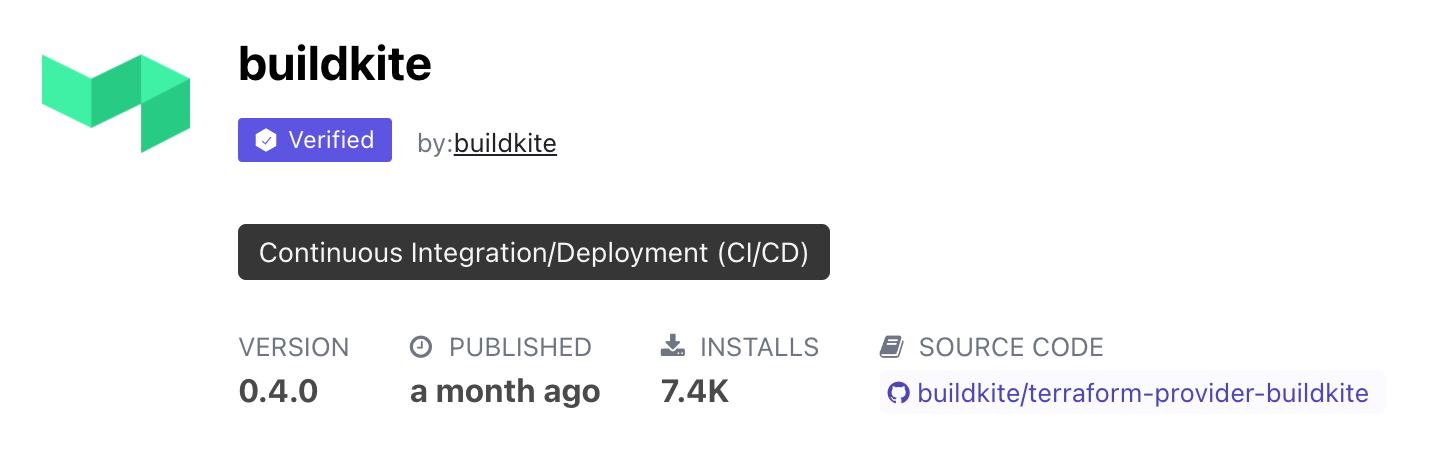Screen dimensions: 1438x460
Task: Click the 0.4.0 version number
Action: pyautogui.click(x=278, y=391)
